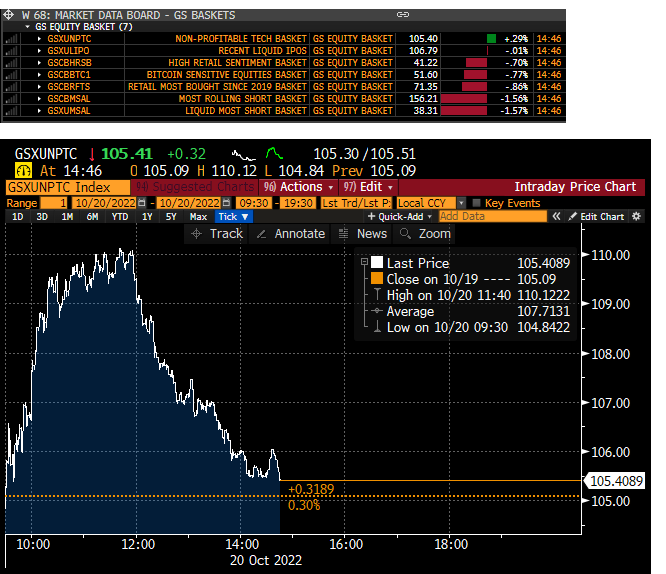Select the Zoom magnifier tool
The width and height of the screenshot is (666, 574).
pos(425,234)
